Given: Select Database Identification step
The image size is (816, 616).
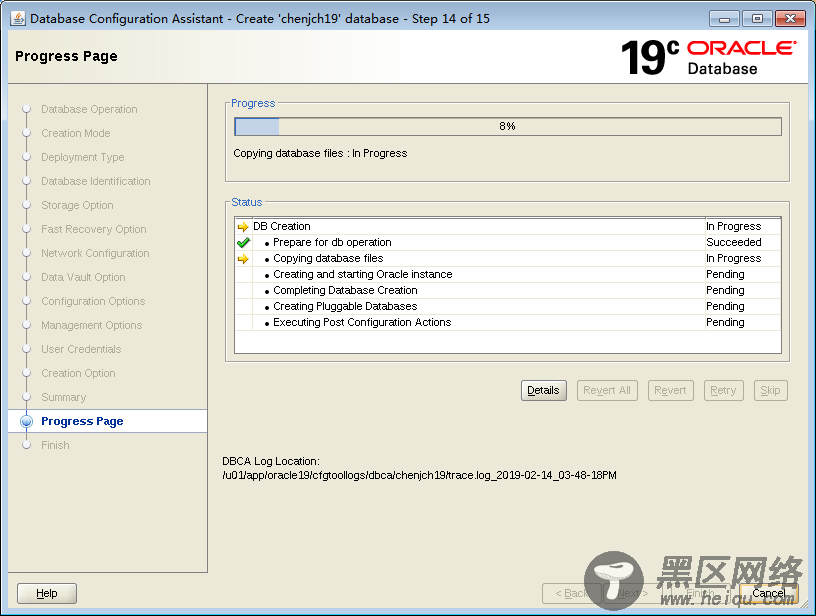Looking at the screenshot, I should (x=96, y=181).
